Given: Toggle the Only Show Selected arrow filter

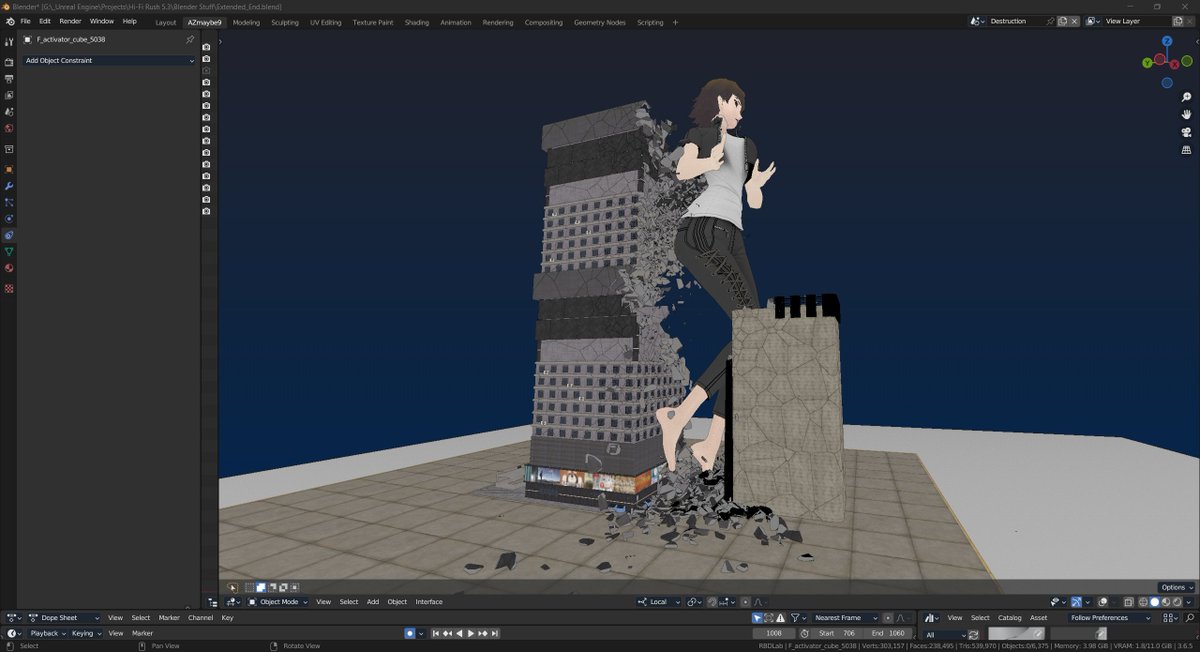Looking at the screenshot, I should 757,618.
